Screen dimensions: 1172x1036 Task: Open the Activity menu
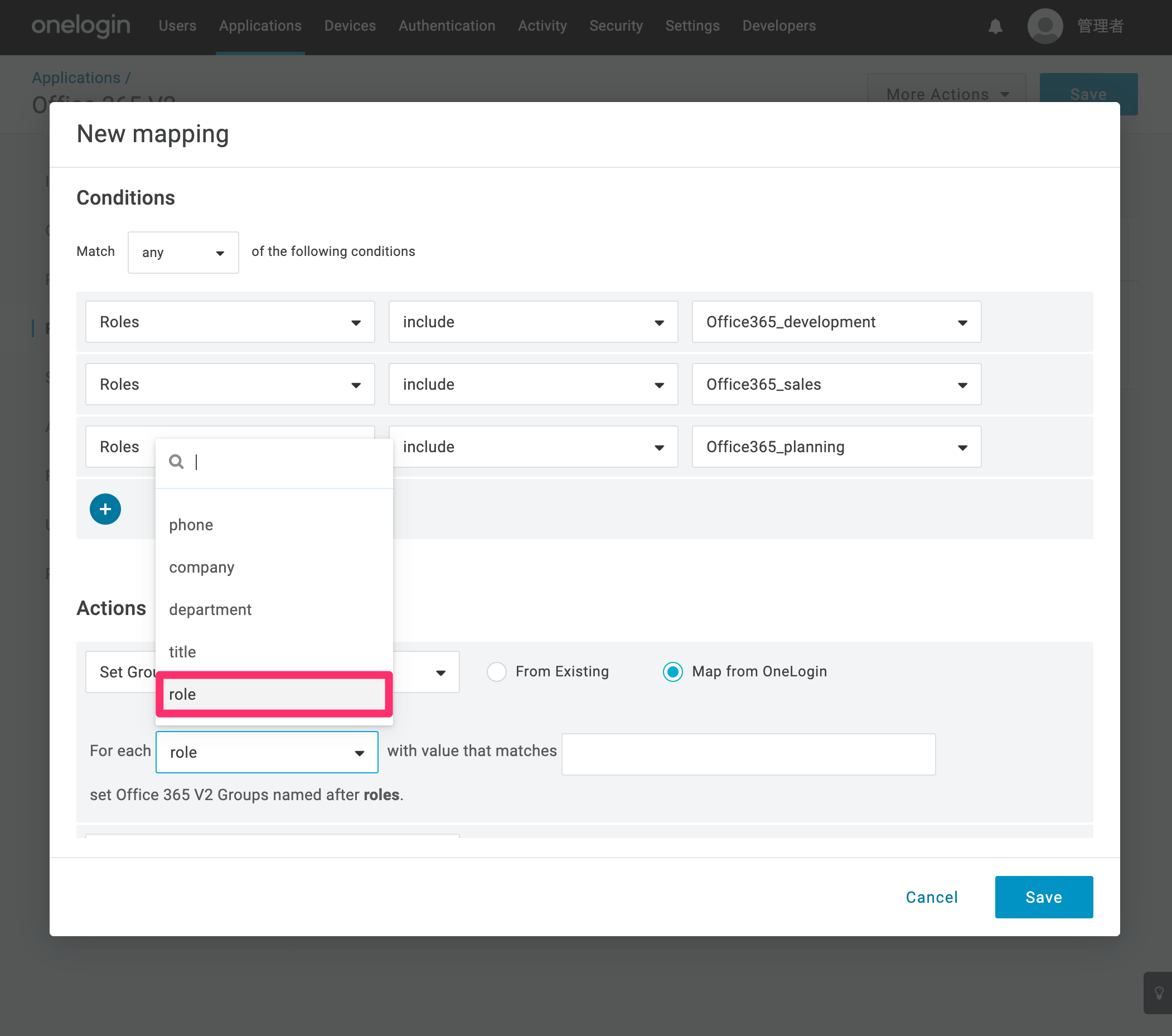pos(543,26)
